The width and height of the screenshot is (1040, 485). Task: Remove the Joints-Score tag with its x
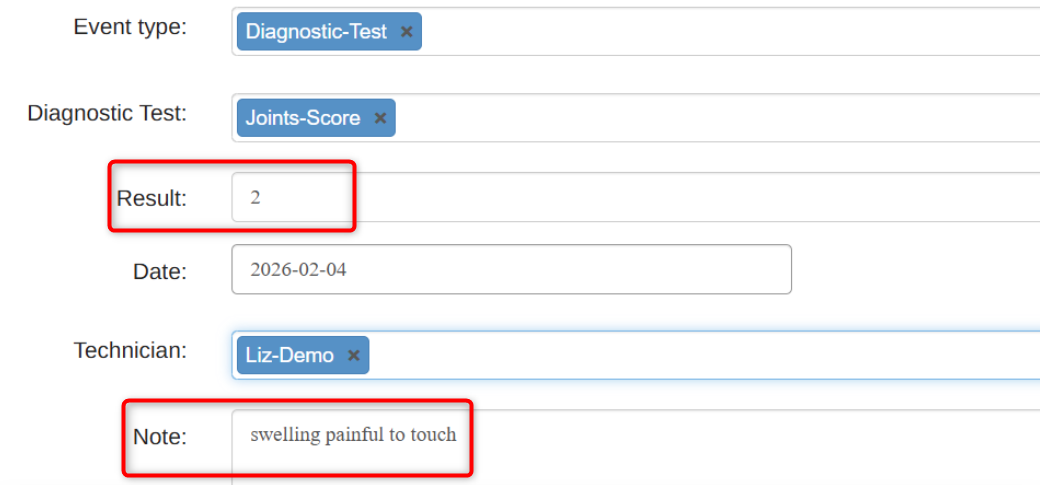click(x=380, y=118)
